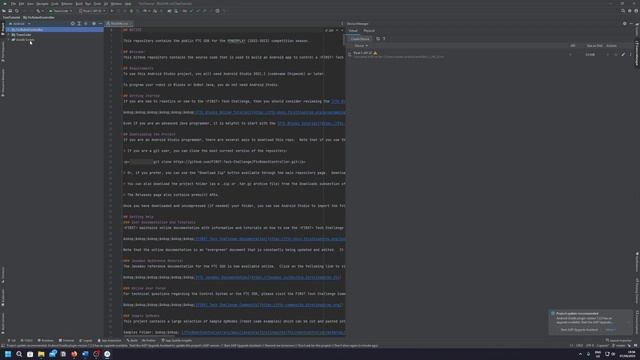This screenshot has height=360, width=640.
Task: Click the Search Everywhere magnifier icon
Action: (x=623, y=11)
